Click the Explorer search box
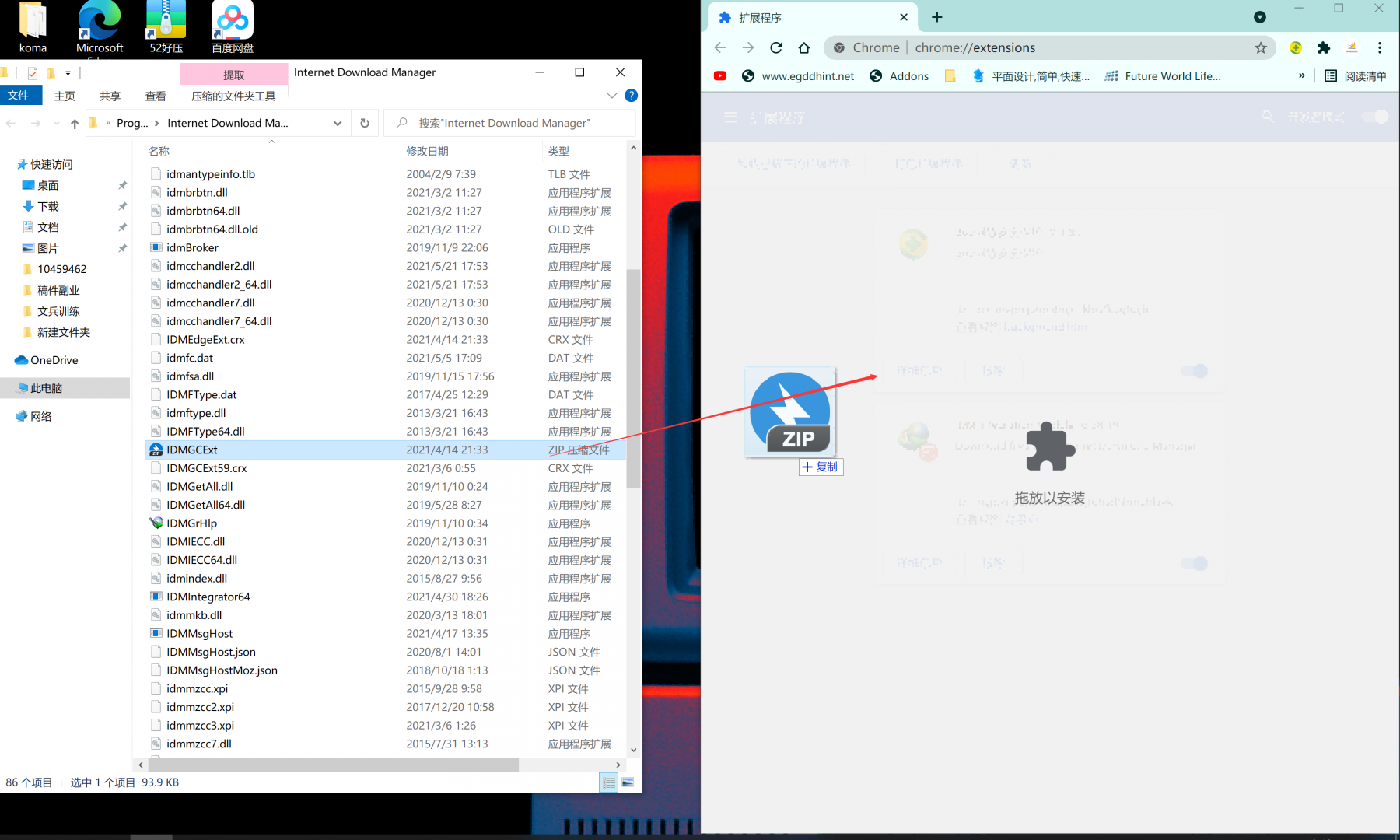The height and width of the screenshot is (840, 1400). [x=509, y=123]
